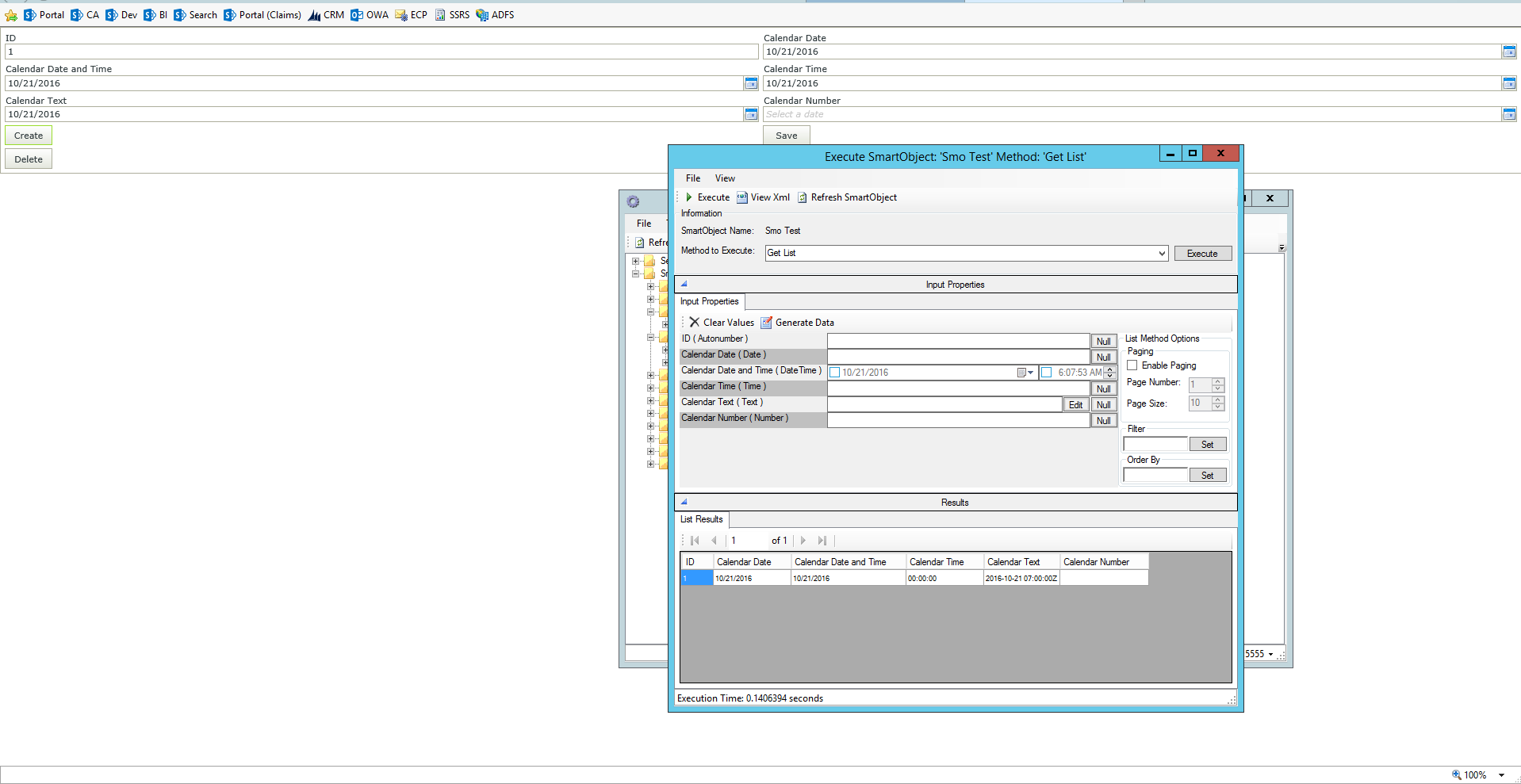Click View Xml in the toolbar
The width and height of the screenshot is (1521, 784).
coord(763,197)
